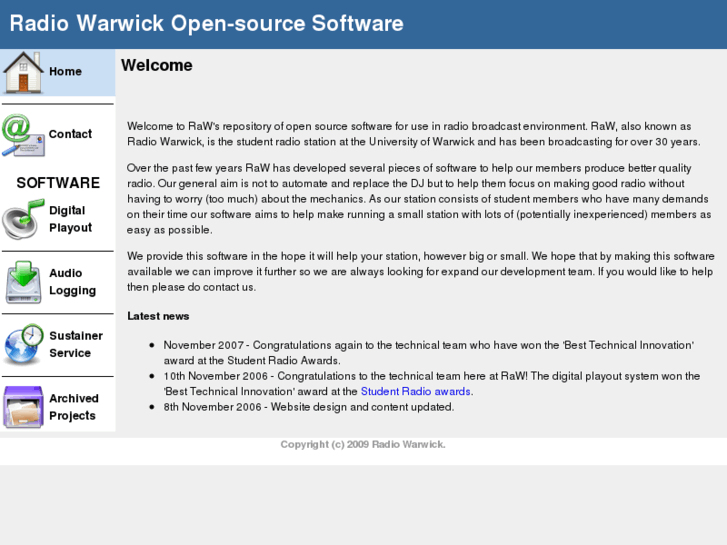This screenshot has width=727, height=545.
Task: Click the SOFTWARE sidebar heading
Action: [x=58, y=183]
